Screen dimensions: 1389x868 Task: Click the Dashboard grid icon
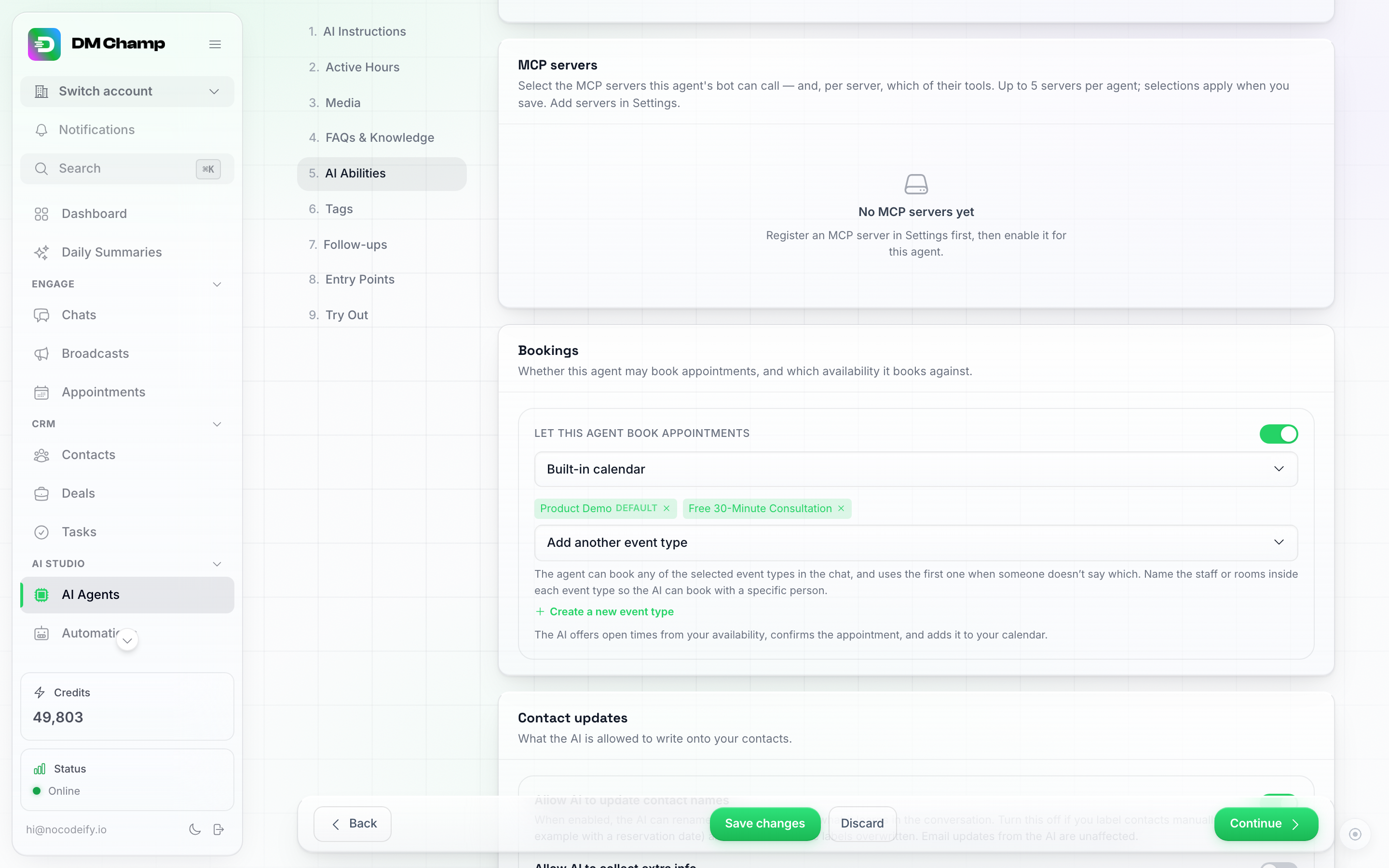pos(41,214)
